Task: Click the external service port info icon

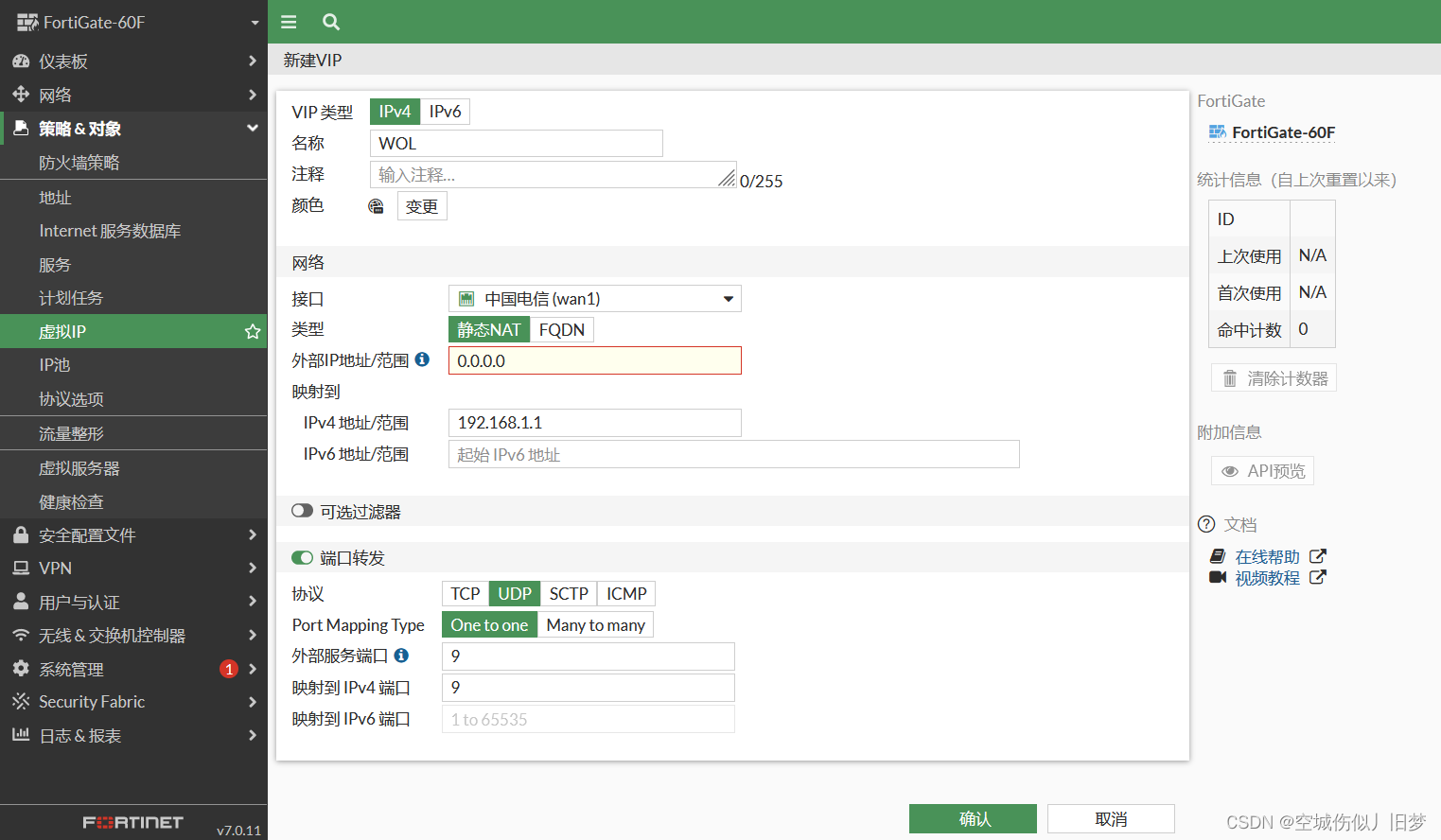Action: 401,655
